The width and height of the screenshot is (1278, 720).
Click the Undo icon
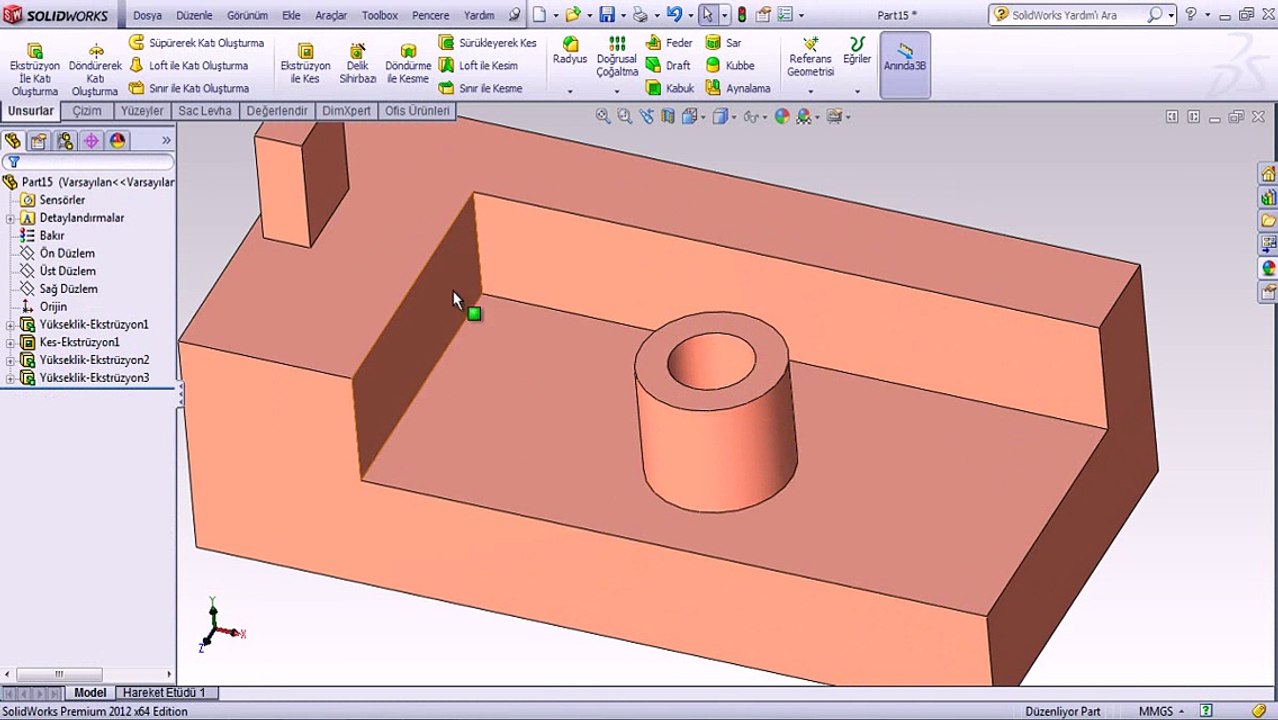coord(674,15)
